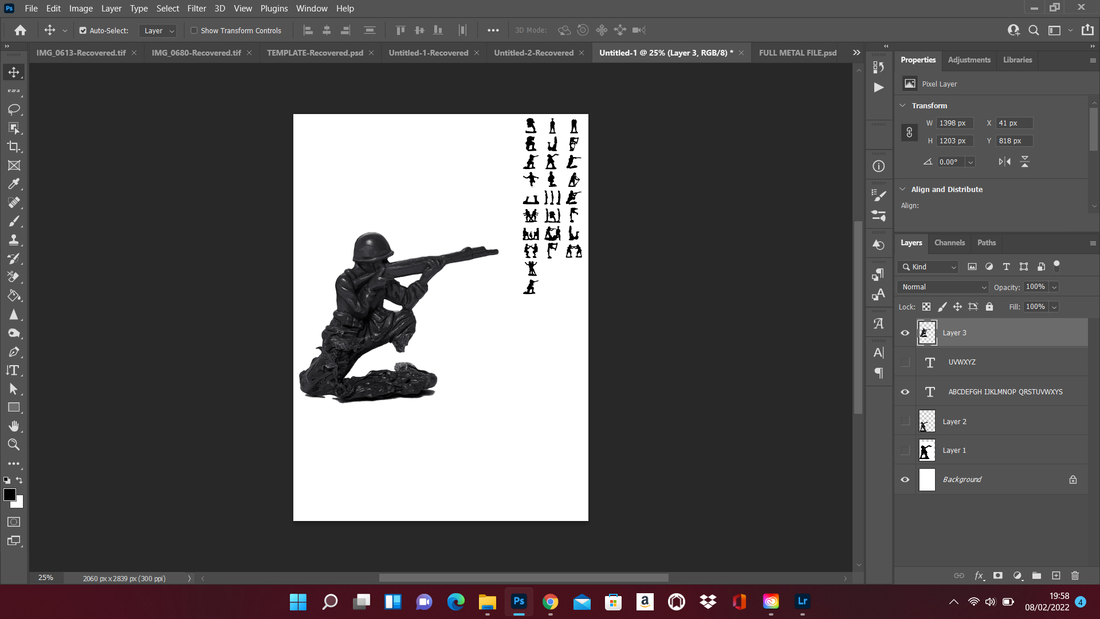Switch to the Channels tab
1100x619 pixels.
949,243
